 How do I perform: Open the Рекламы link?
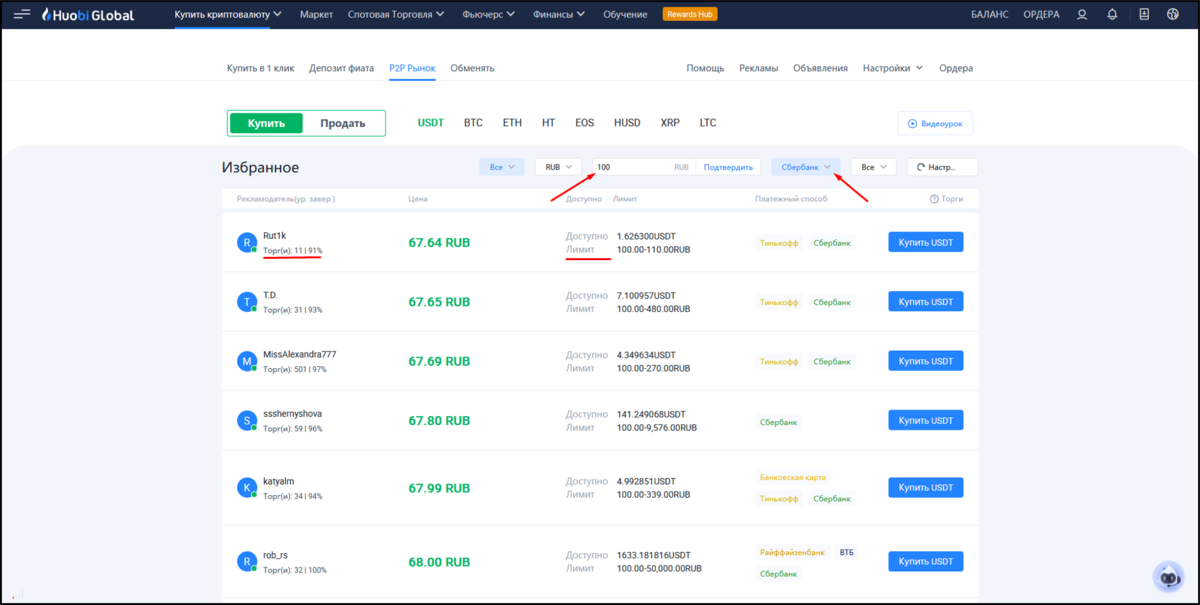click(x=759, y=68)
